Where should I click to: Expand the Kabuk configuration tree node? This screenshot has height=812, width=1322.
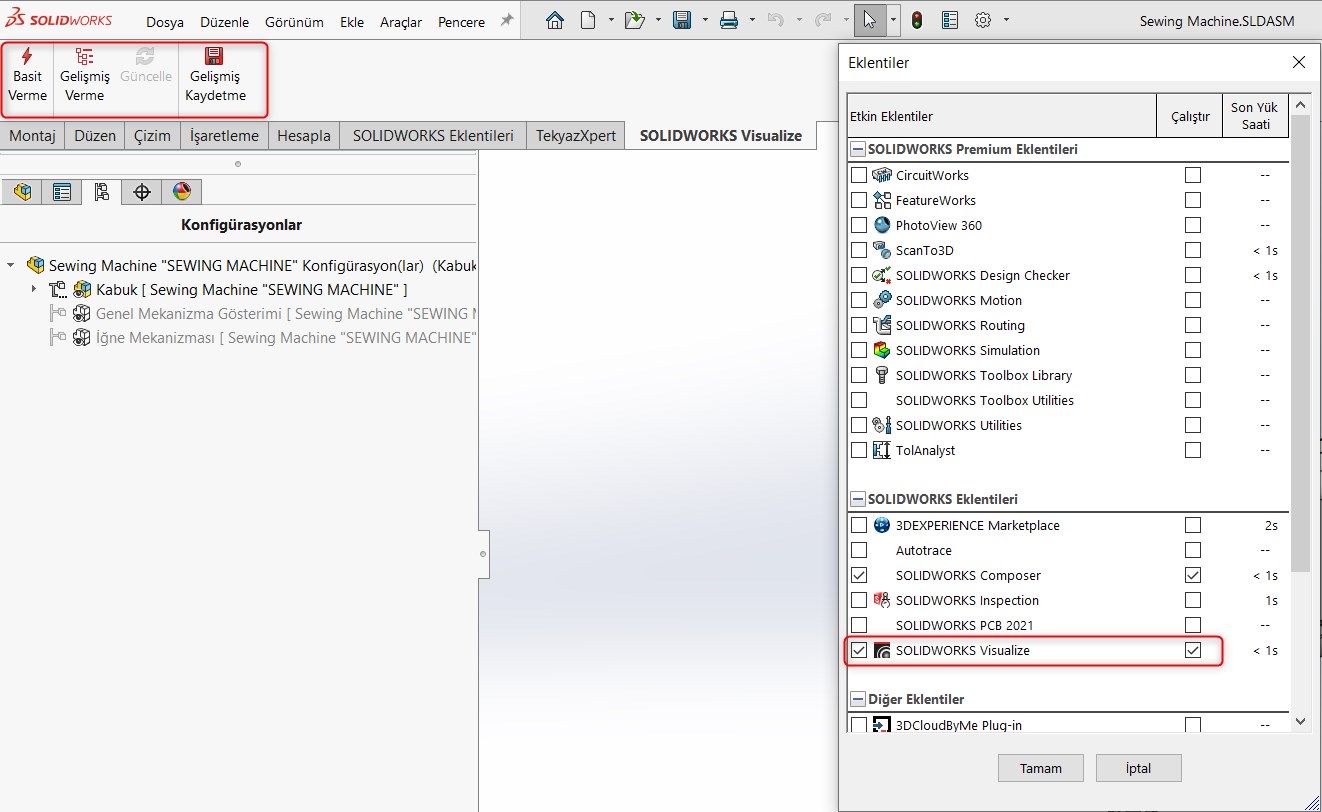(34, 290)
